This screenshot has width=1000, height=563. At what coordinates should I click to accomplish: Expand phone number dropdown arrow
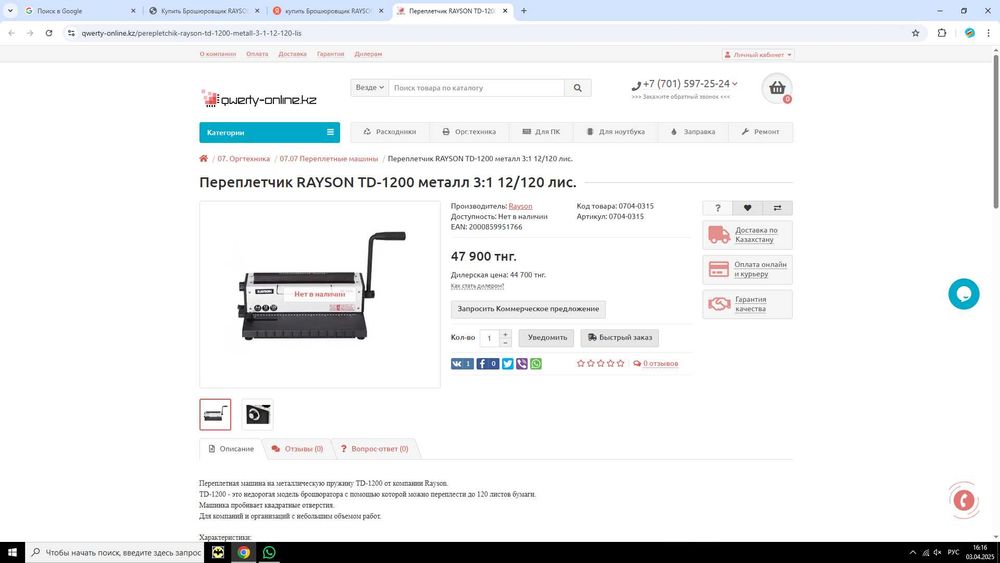(x=735, y=84)
